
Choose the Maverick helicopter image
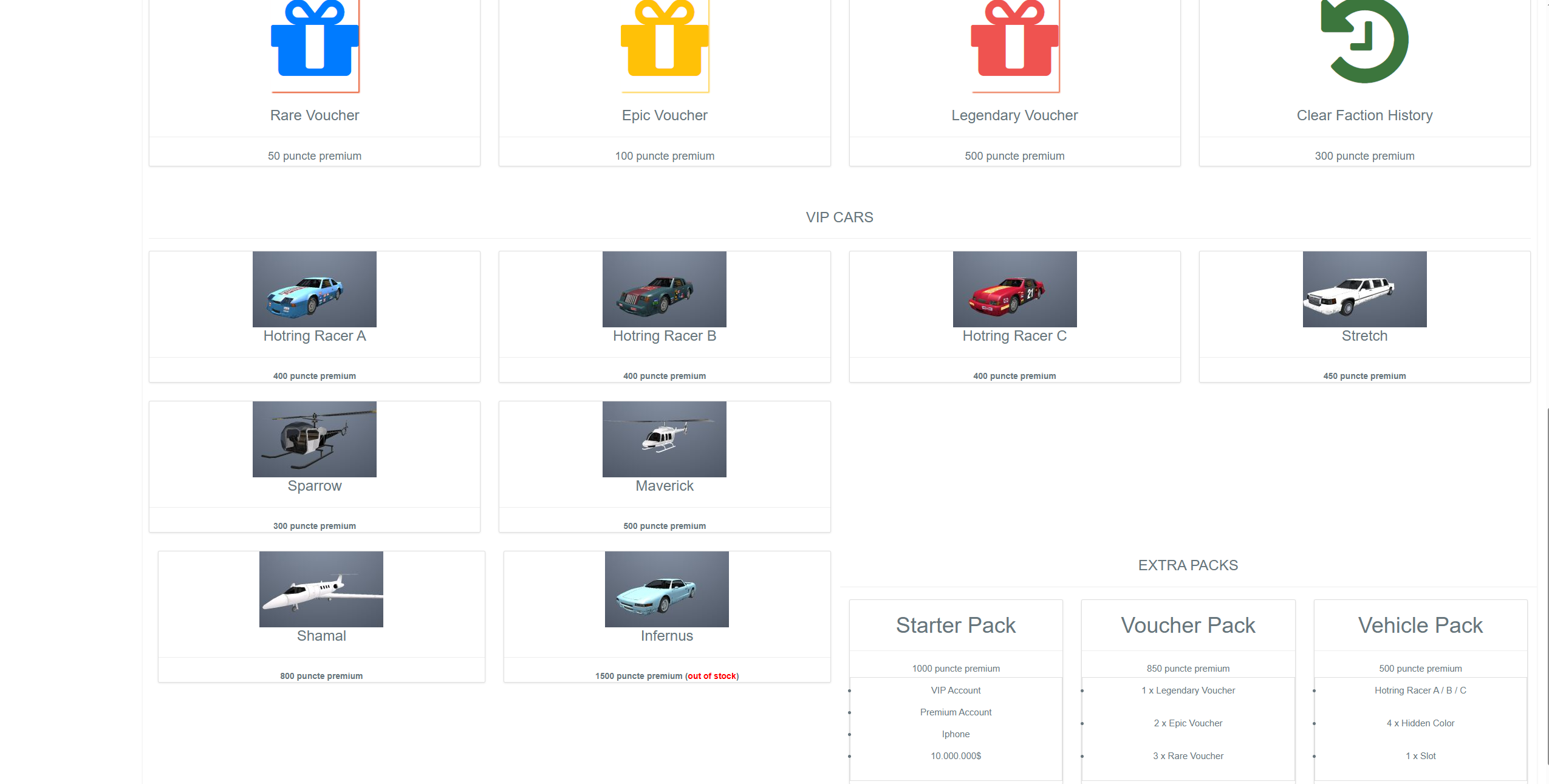point(665,439)
